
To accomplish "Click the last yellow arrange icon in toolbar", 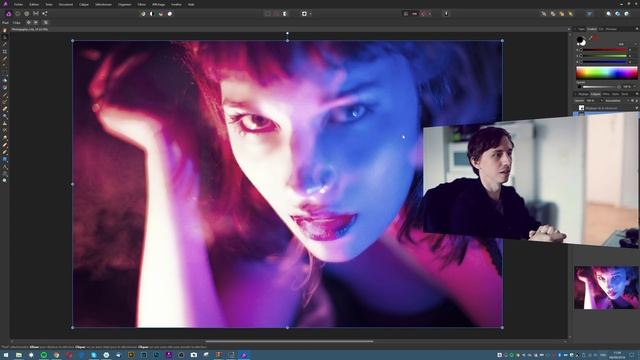I will (x=571, y=13).
